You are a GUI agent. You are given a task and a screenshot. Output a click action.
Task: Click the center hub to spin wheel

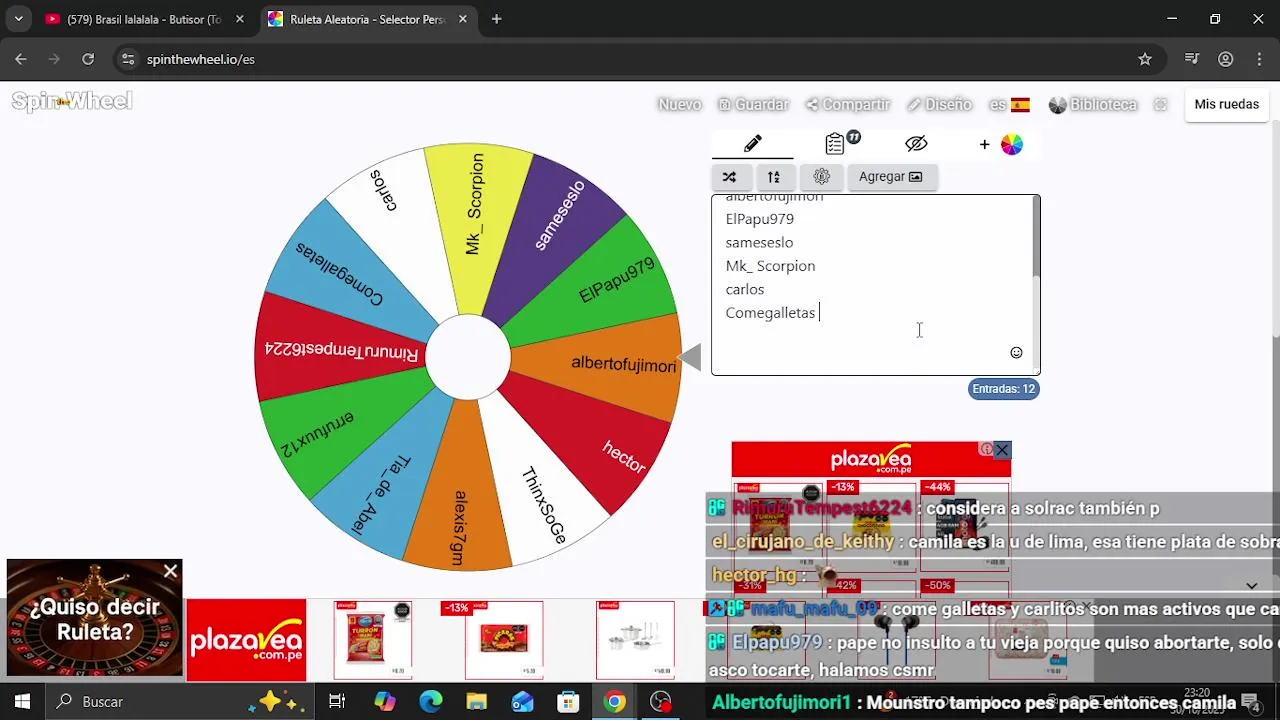(468, 357)
